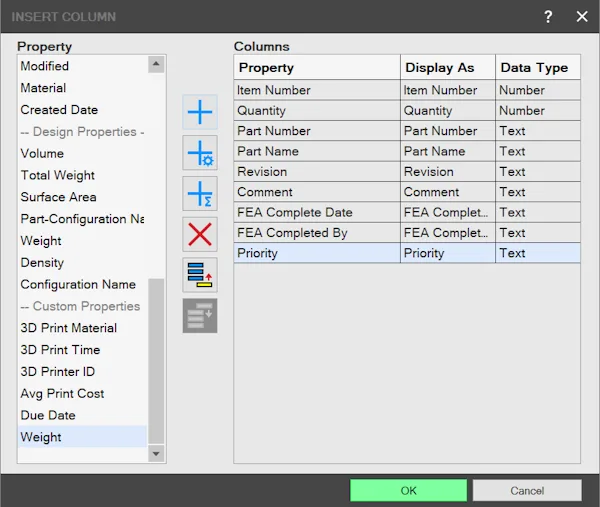Click the add formula sigma column icon

click(200, 194)
